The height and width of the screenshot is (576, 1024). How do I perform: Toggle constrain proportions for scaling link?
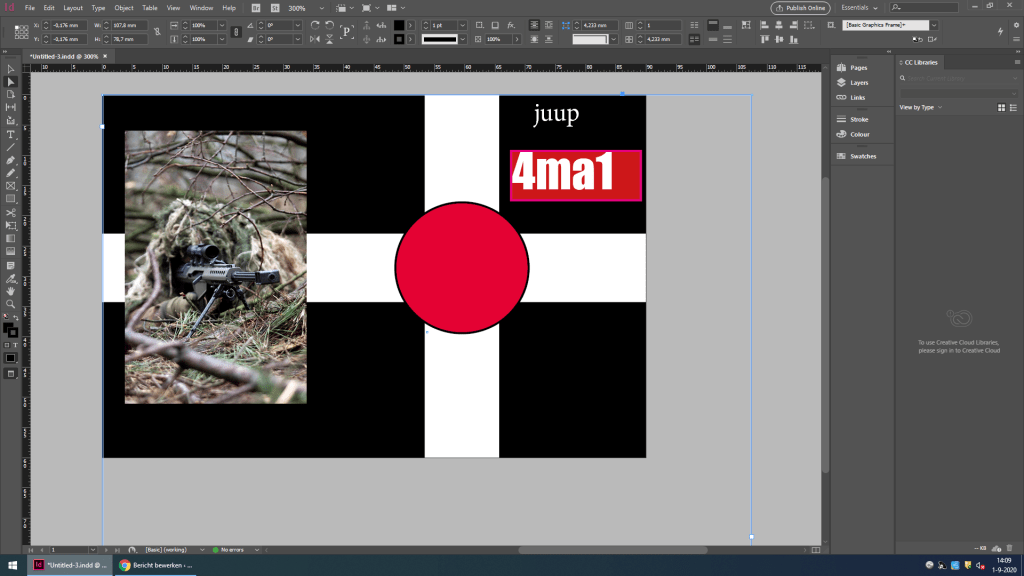pyautogui.click(x=235, y=32)
